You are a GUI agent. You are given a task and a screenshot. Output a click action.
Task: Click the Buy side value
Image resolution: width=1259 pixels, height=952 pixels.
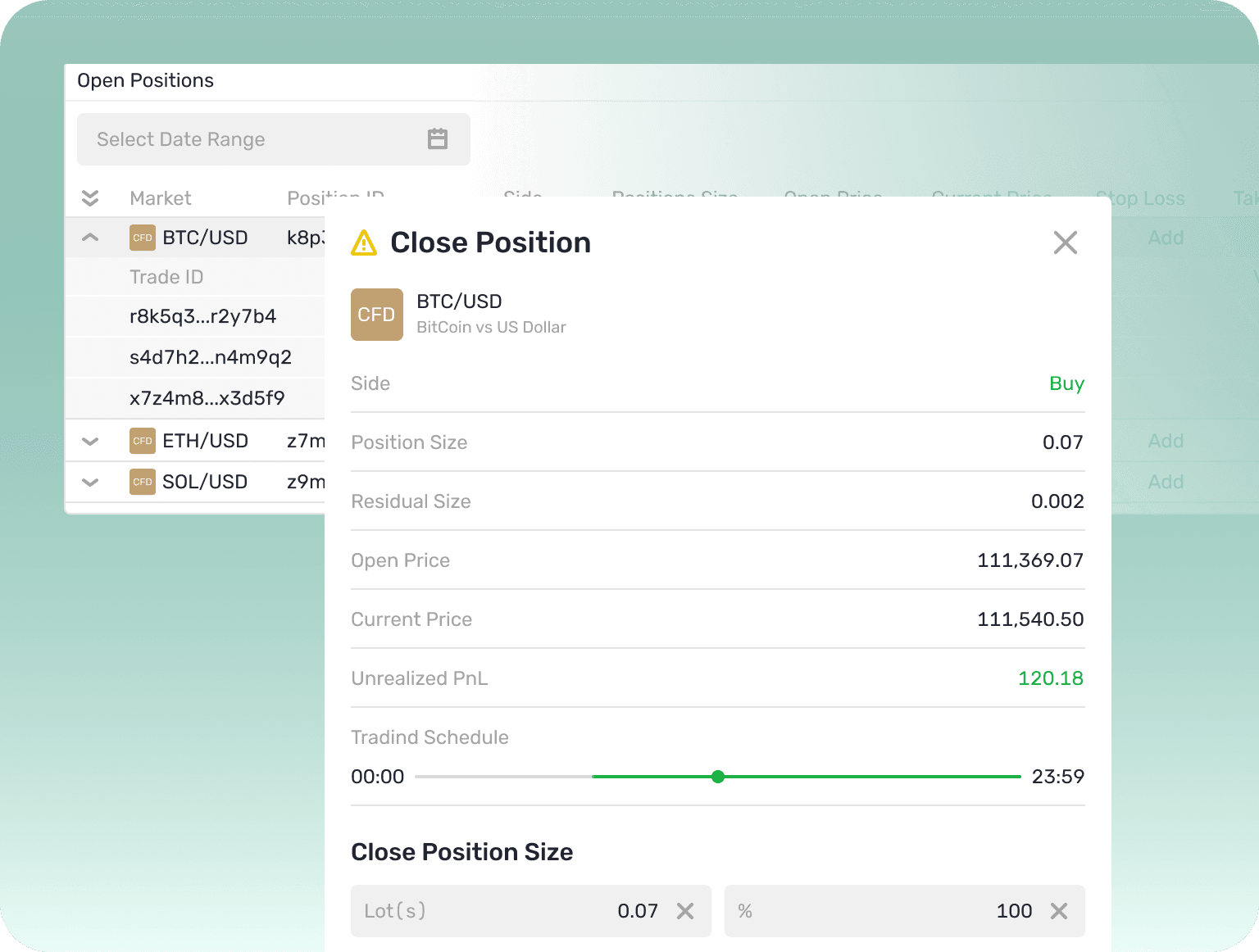(1066, 383)
